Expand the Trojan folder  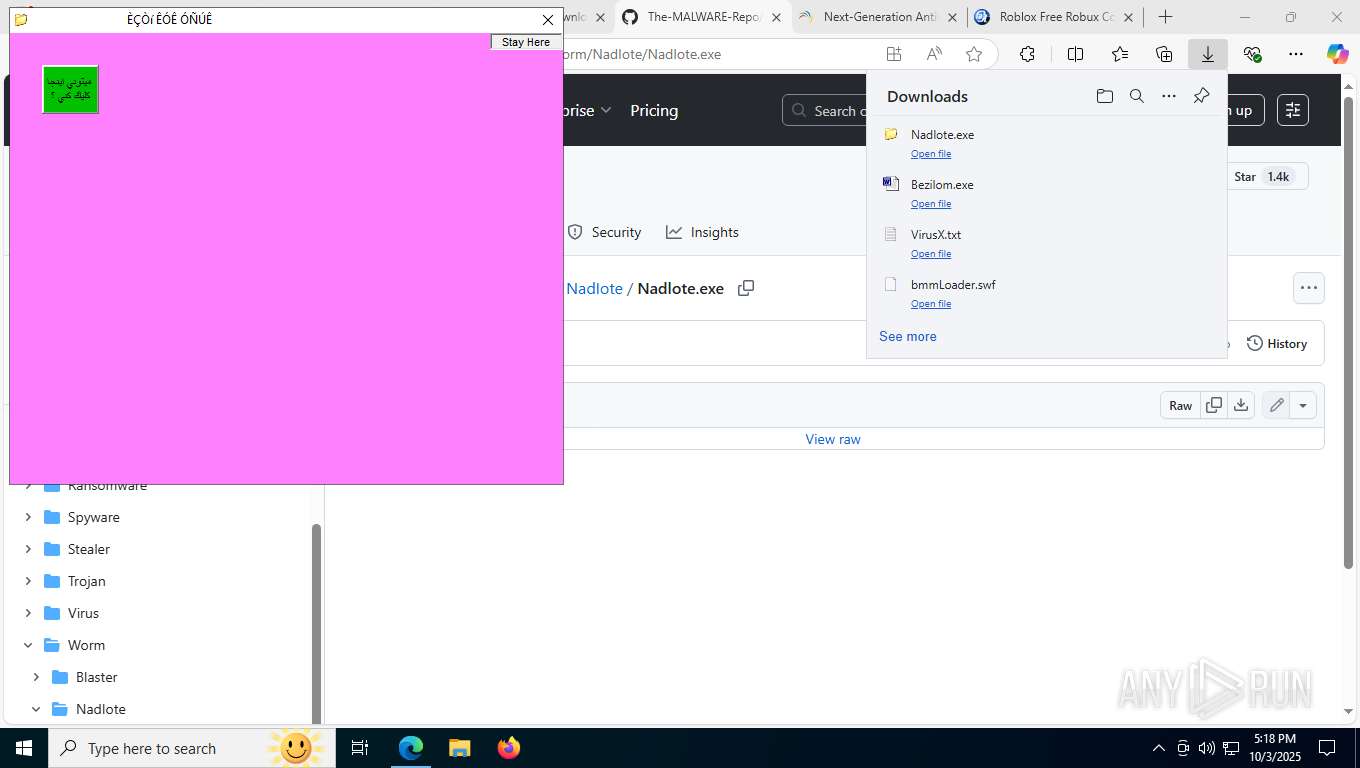click(x=28, y=581)
